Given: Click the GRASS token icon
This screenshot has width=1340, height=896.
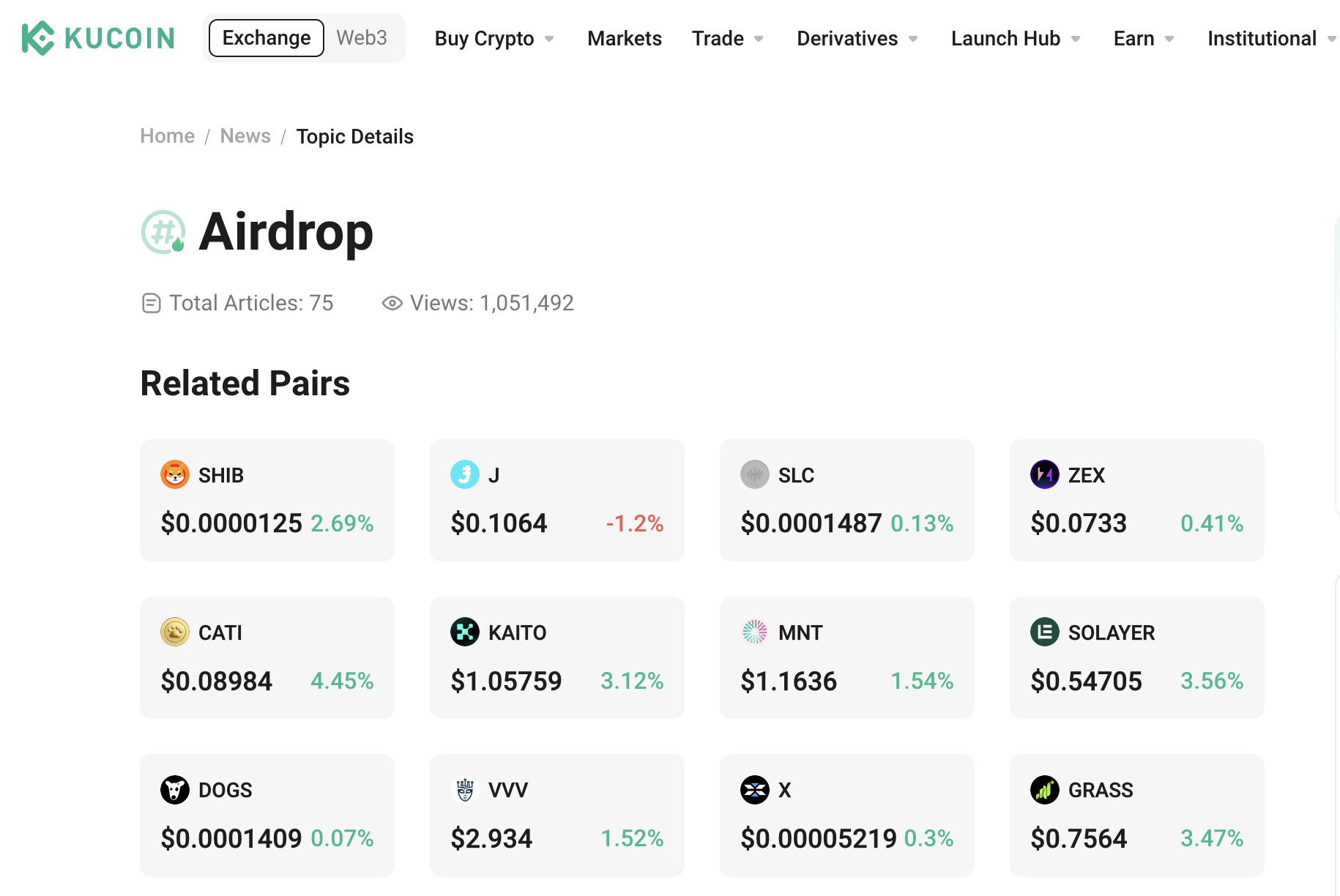Looking at the screenshot, I should 1044,790.
